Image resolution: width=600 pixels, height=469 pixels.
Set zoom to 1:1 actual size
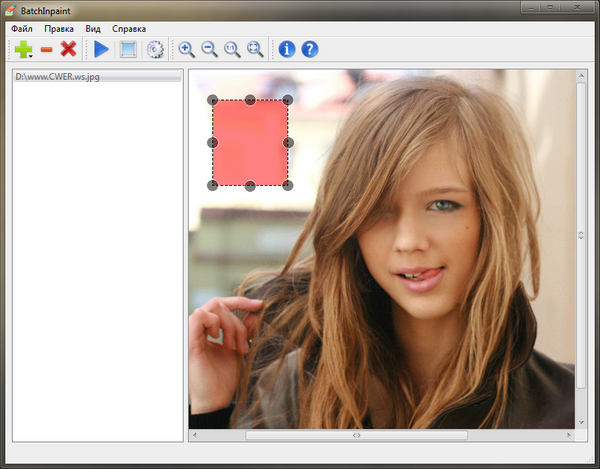[232, 49]
